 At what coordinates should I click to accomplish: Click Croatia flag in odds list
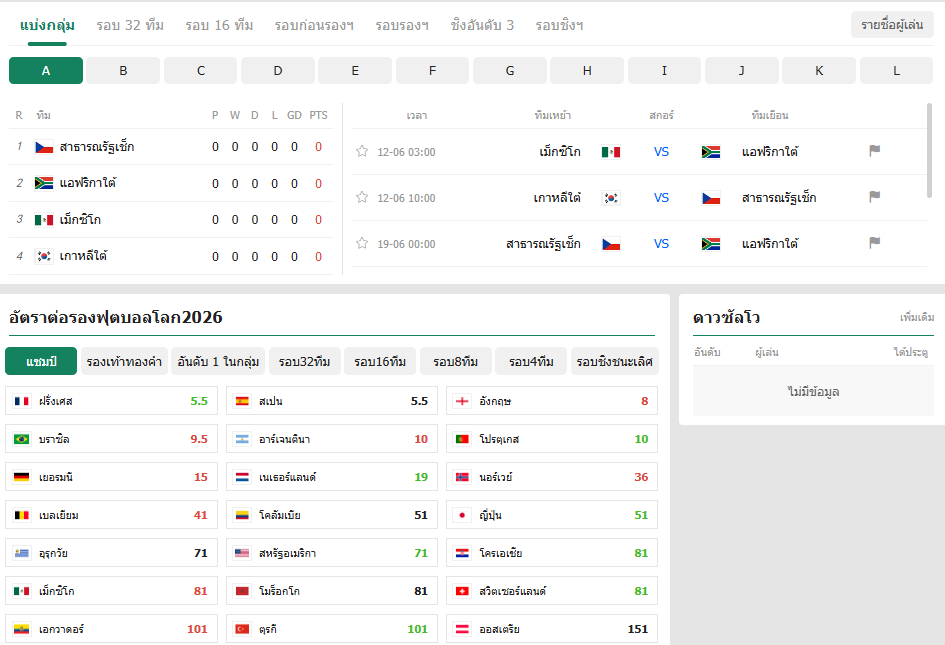(x=462, y=553)
